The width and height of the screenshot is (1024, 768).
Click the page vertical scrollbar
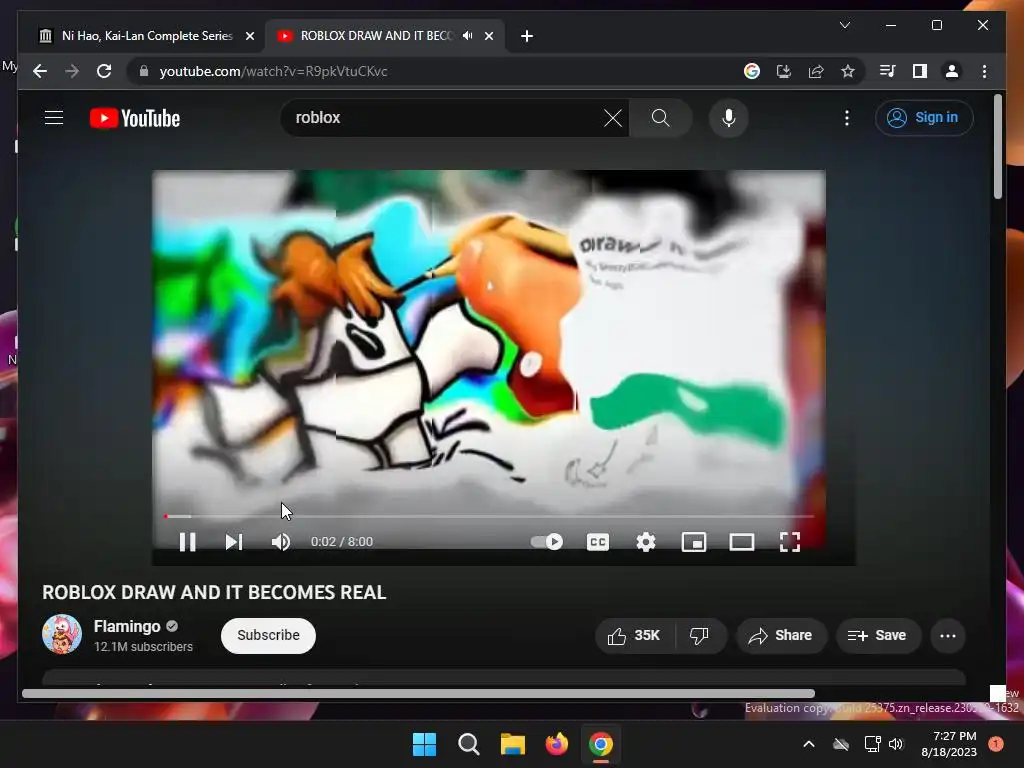tap(997, 146)
